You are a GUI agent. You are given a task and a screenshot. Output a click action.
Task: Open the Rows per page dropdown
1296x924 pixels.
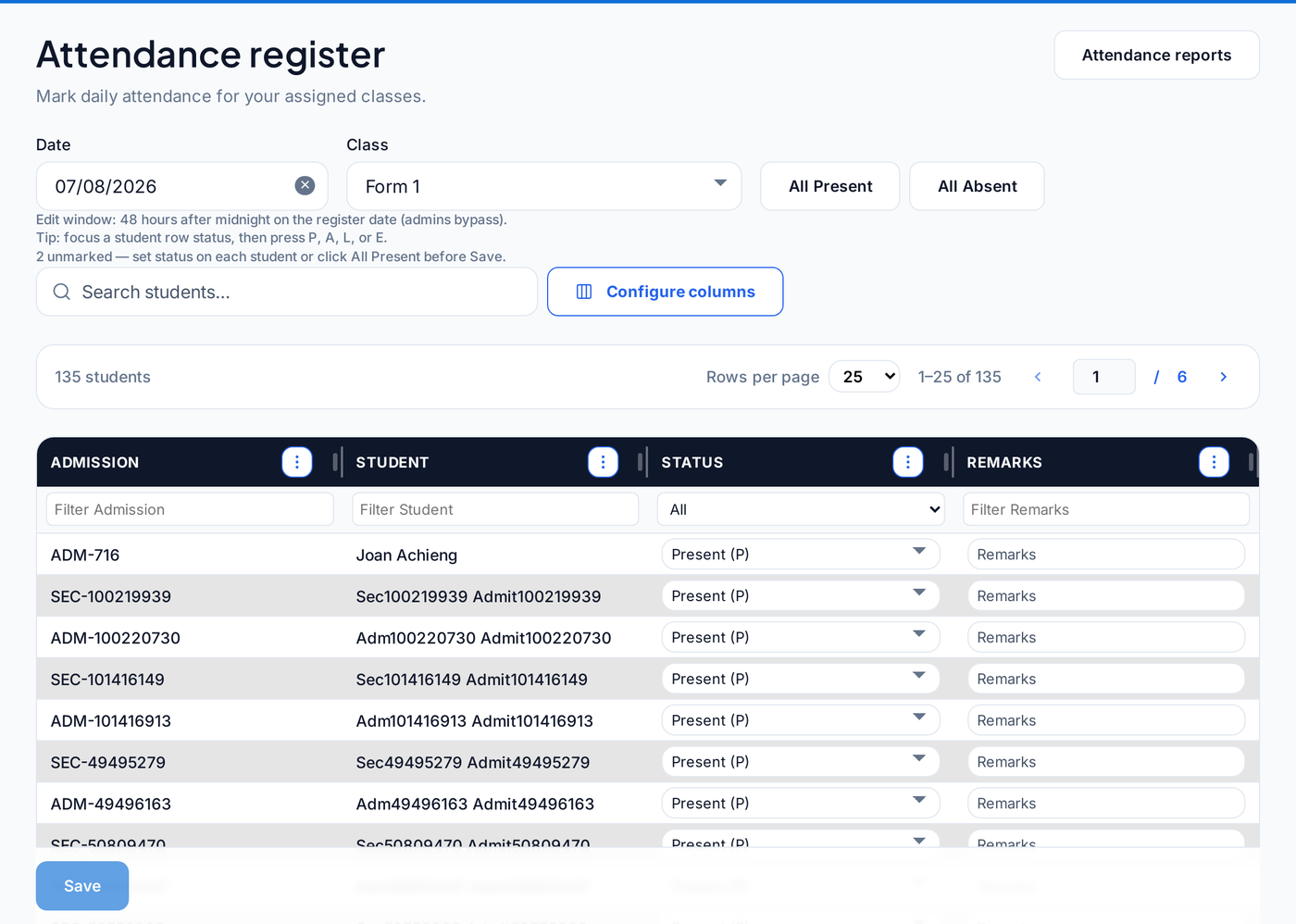865,377
